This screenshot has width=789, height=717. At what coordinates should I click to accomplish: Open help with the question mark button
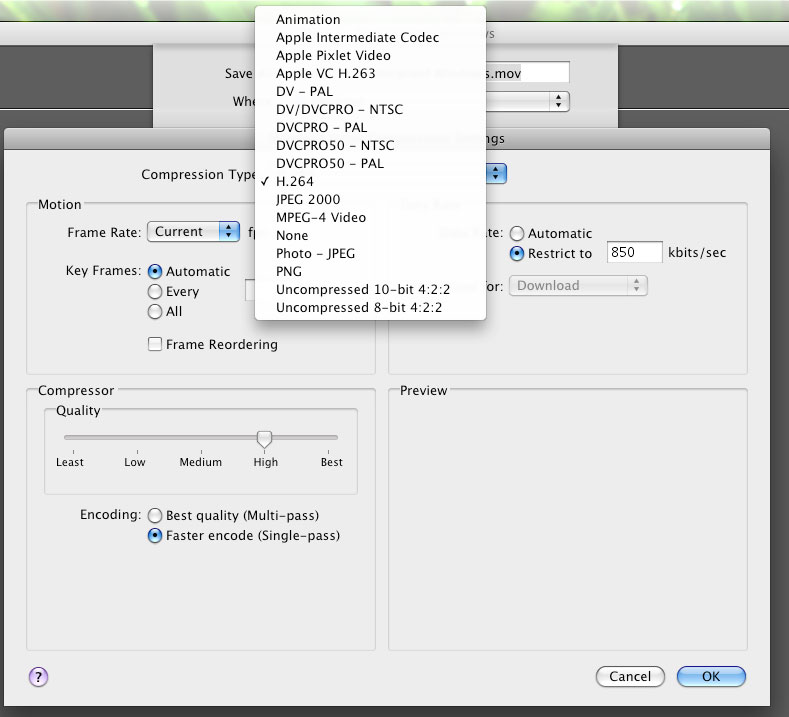38,677
